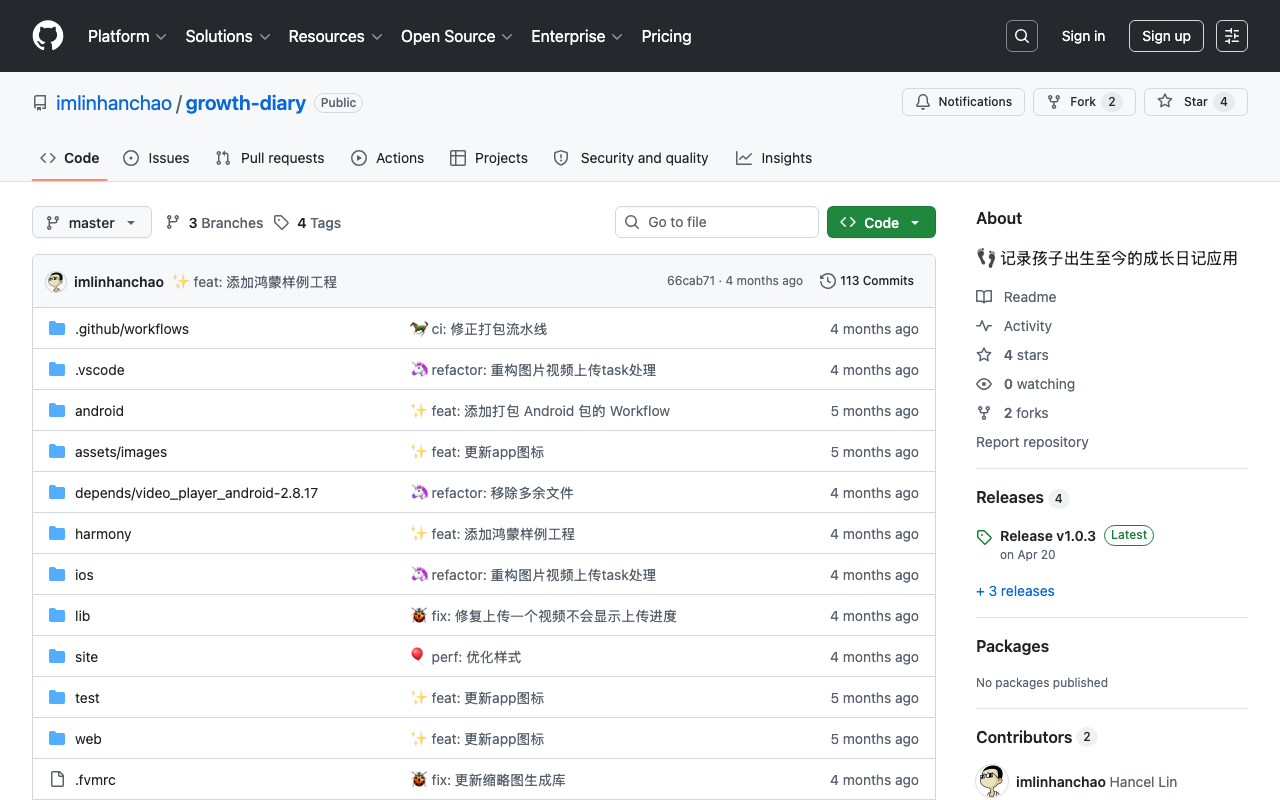1280x800 pixels.
Task: Open the Activity link in About
Action: coord(1014,326)
